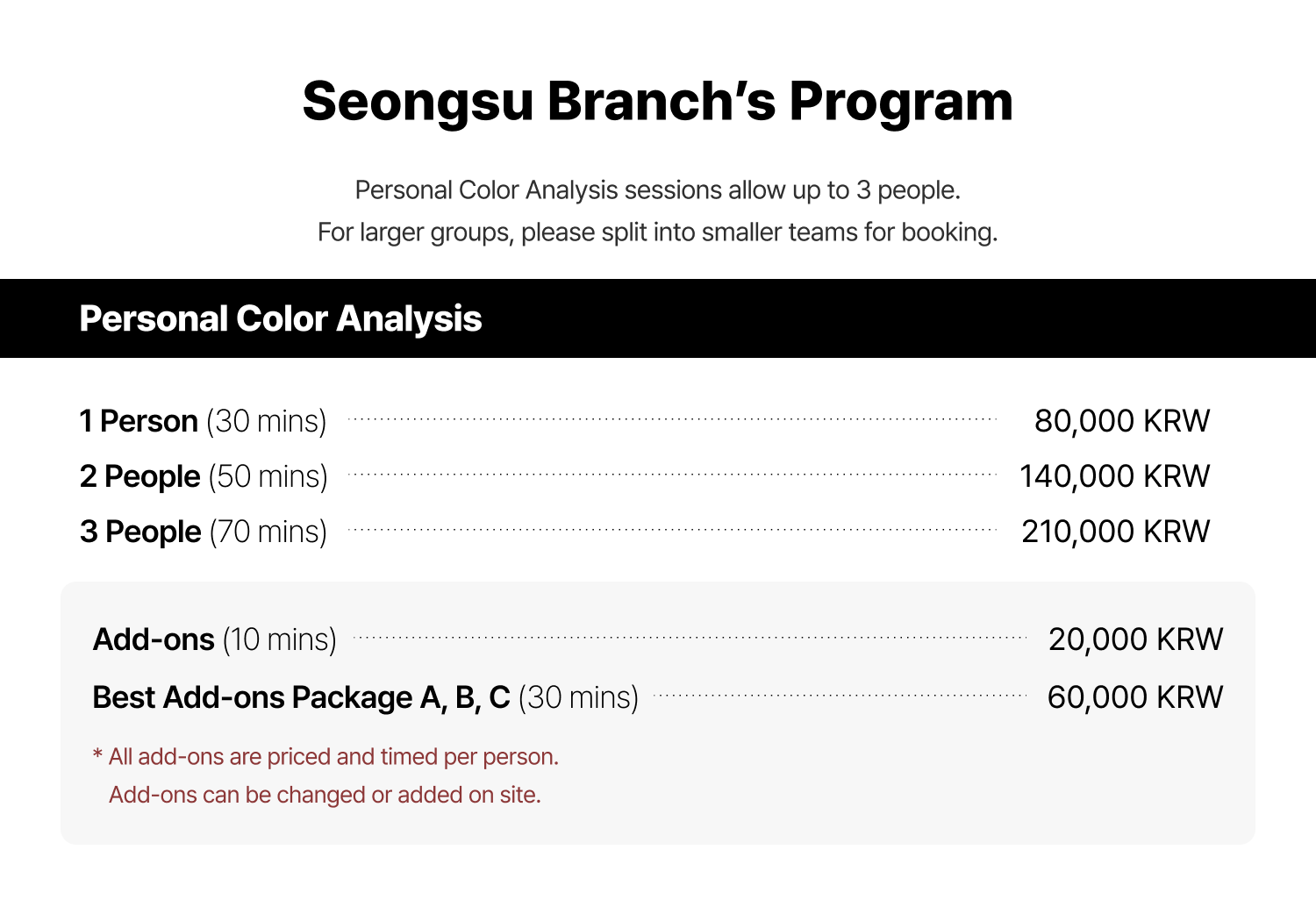Click "Add-ons can be changed or added on site"
The width and height of the screenshot is (1316, 907).
point(325,795)
